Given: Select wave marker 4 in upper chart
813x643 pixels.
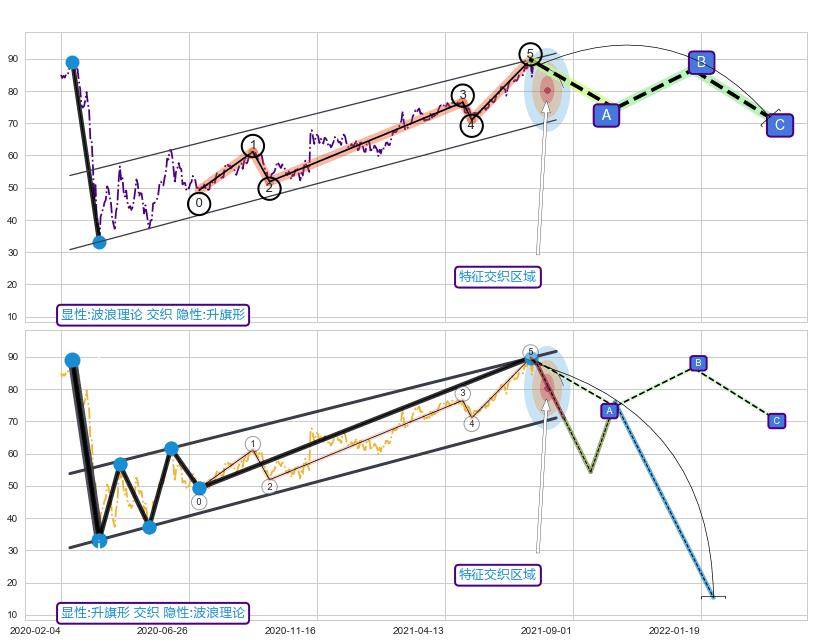Looking at the screenshot, I should pos(471,125).
